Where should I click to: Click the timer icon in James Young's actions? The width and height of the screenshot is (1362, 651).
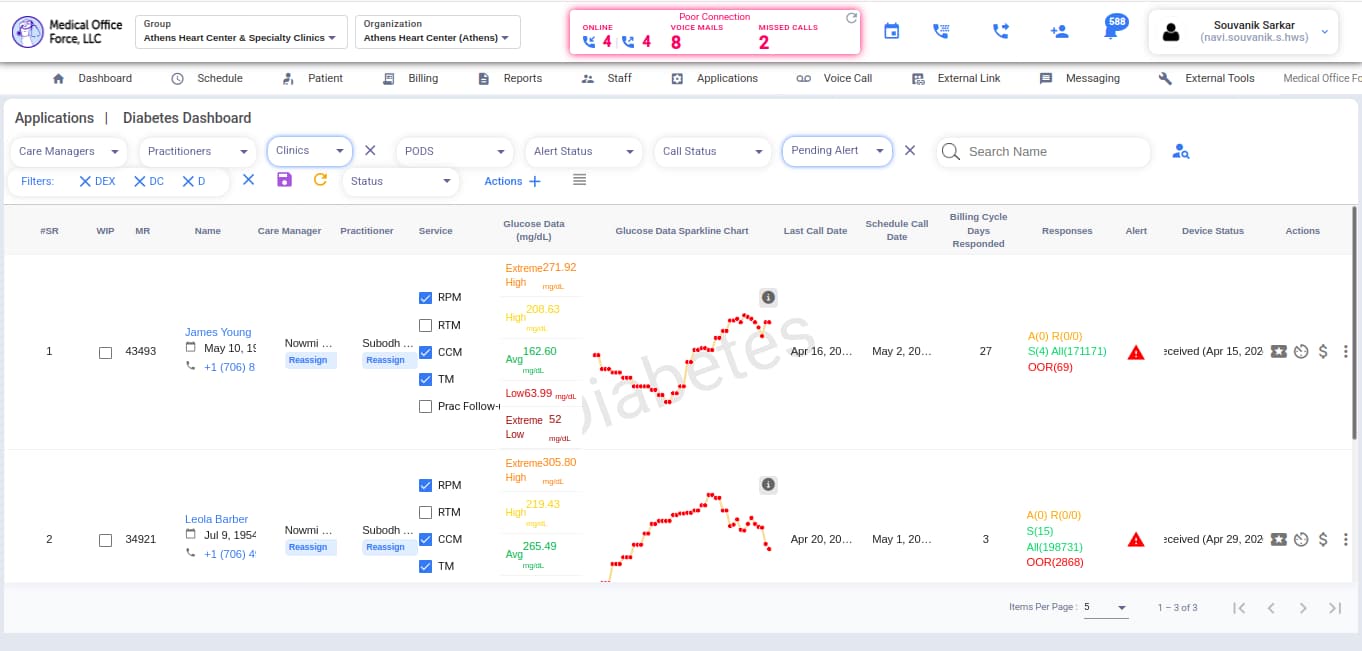[x=1301, y=351]
